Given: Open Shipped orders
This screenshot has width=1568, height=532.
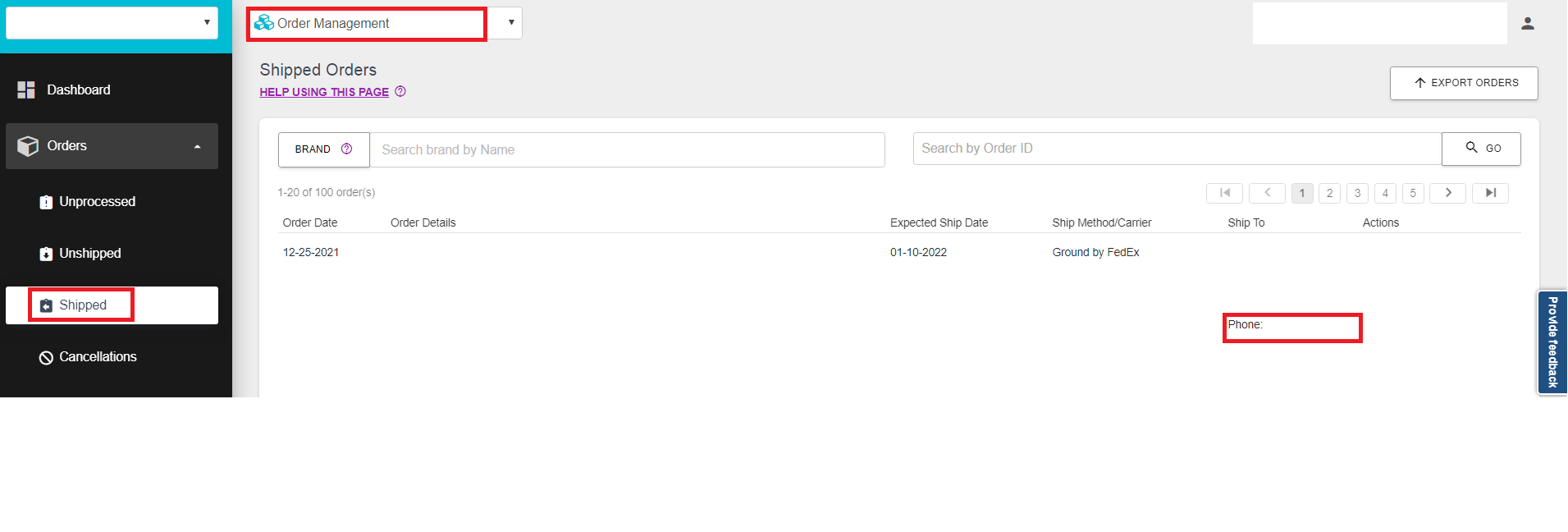Looking at the screenshot, I should (x=112, y=305).
